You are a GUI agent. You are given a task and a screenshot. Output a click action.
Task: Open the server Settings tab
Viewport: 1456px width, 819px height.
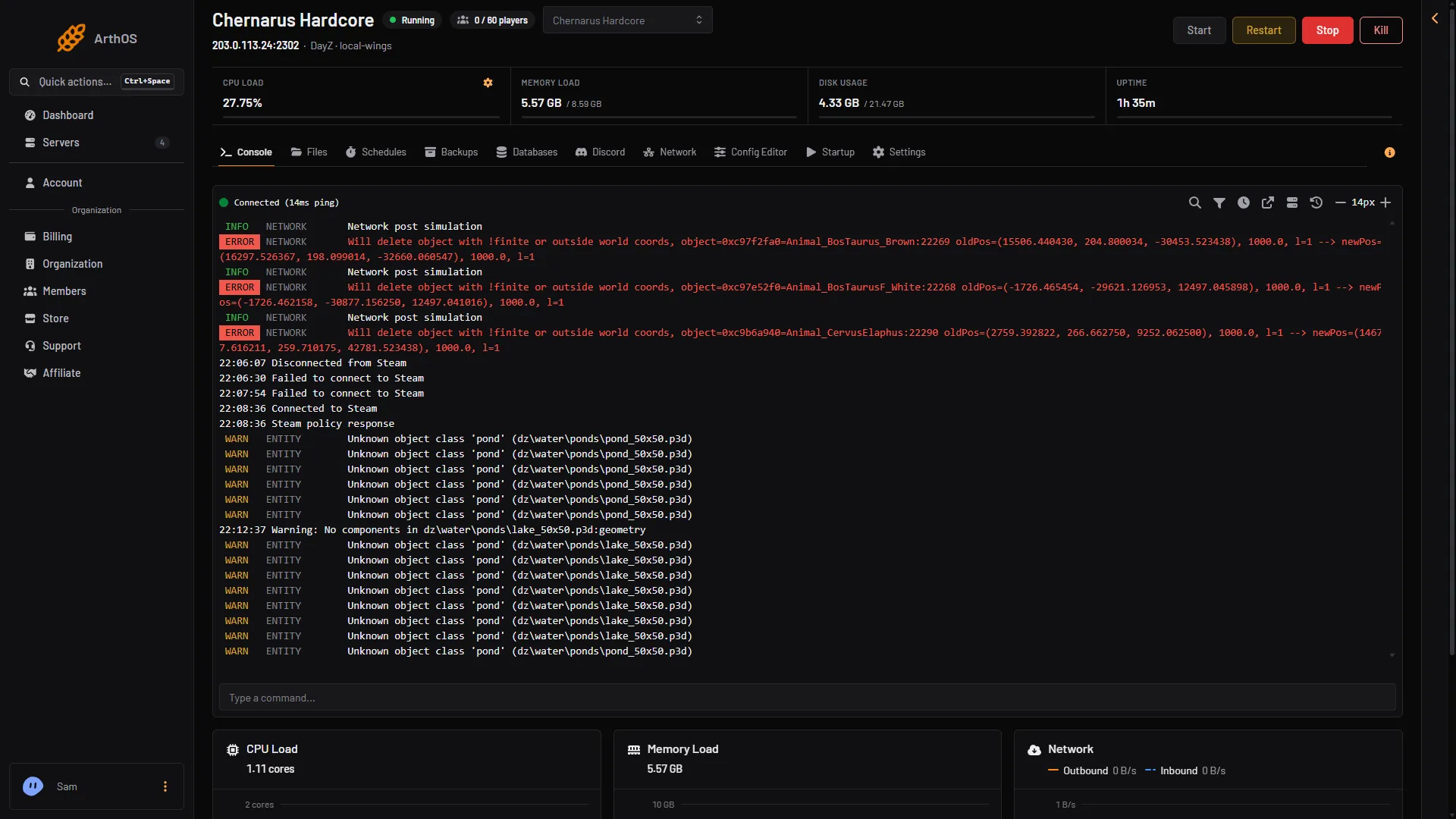click(899, 152)
